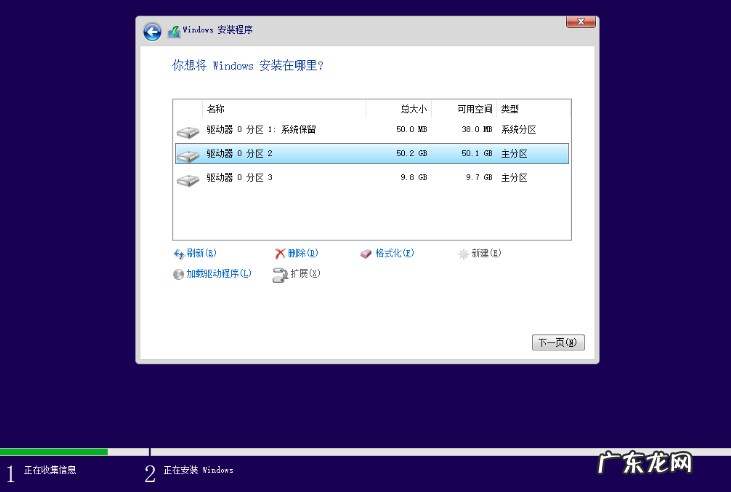This screenshot has height=492, width=731.
Task: Go back with the blue arrow button
Action: [152, 32]
